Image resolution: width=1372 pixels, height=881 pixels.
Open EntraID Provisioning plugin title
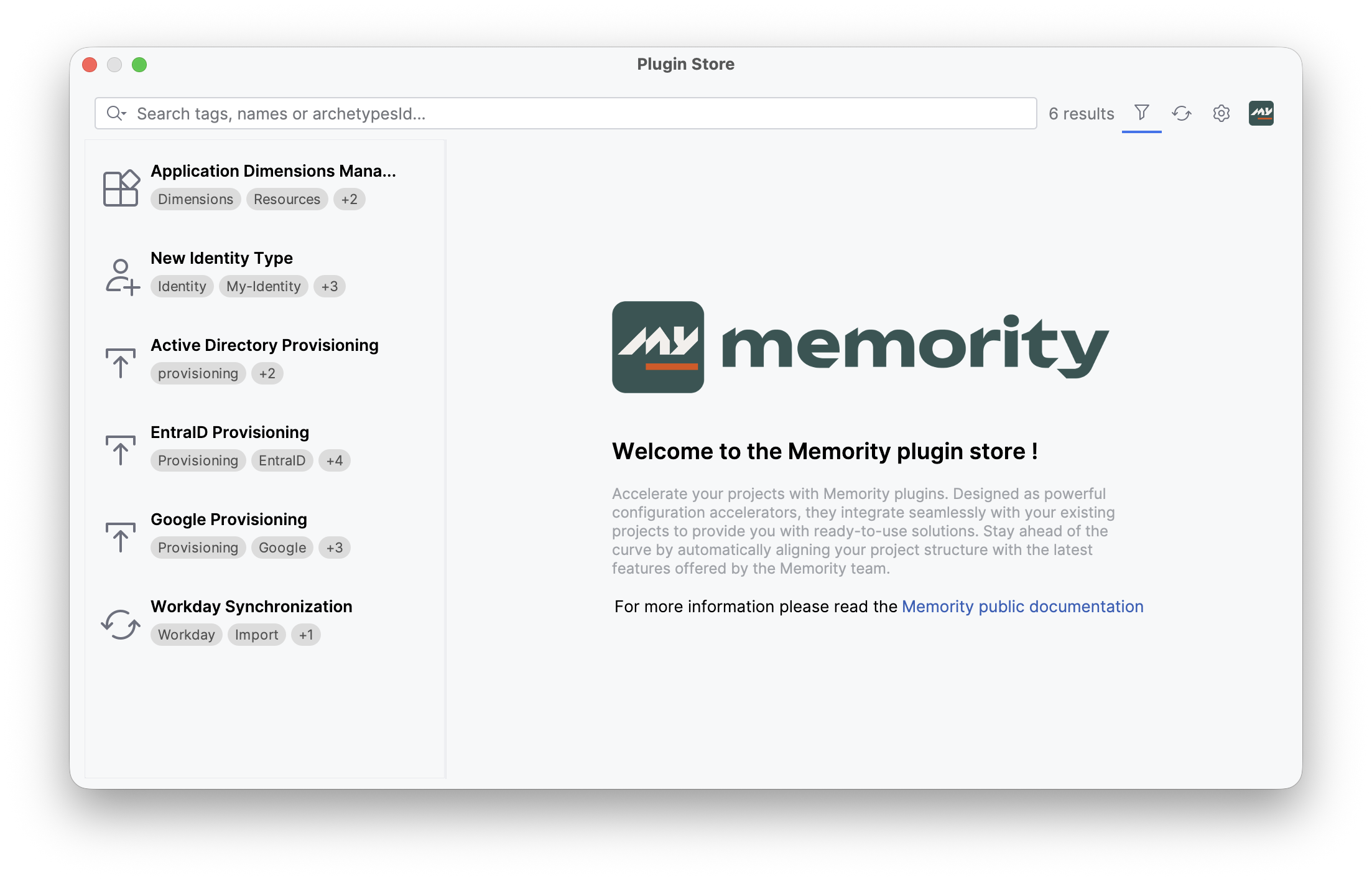tap(229, 432)
